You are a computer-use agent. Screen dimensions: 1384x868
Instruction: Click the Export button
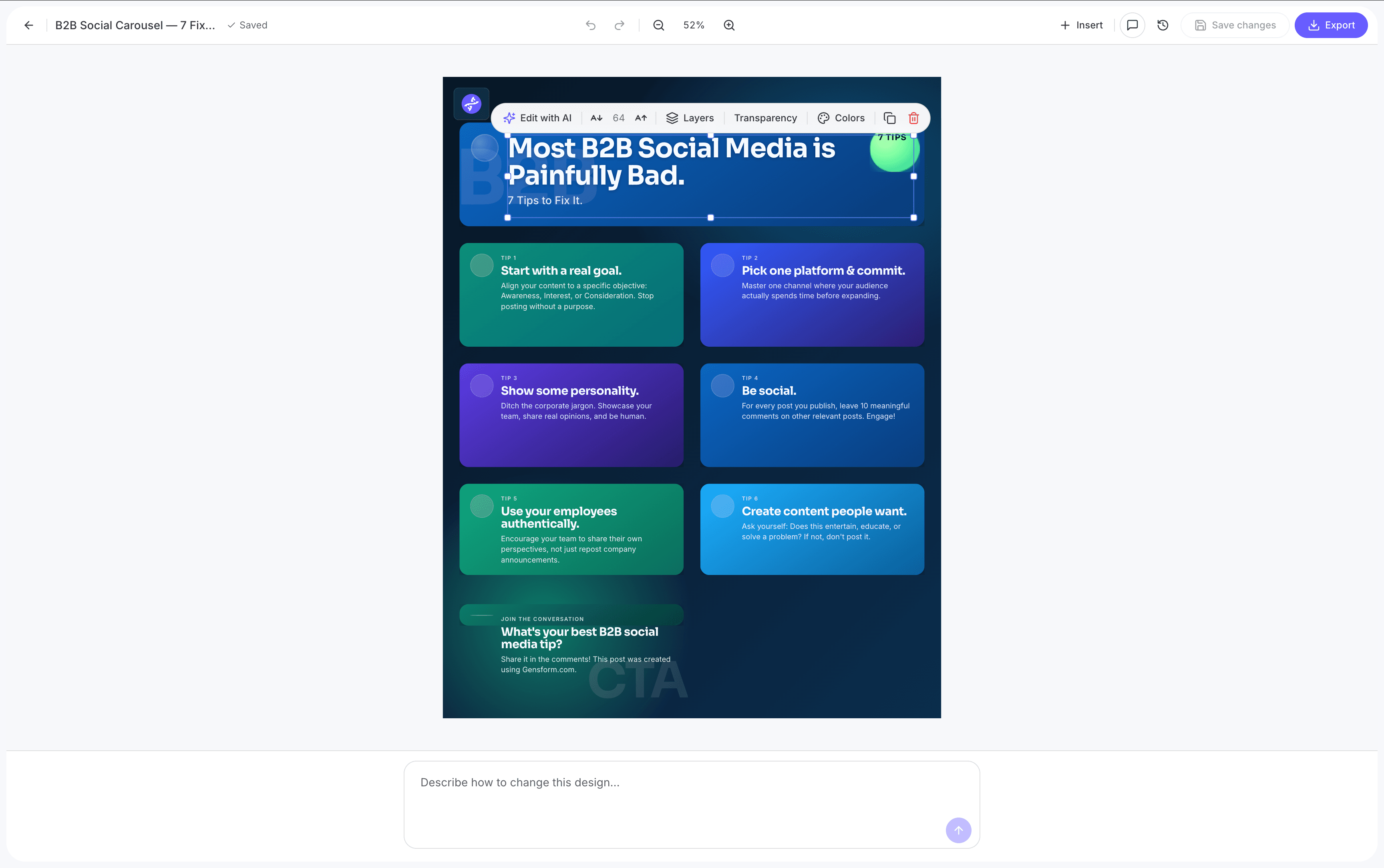tap(1331, 25)
